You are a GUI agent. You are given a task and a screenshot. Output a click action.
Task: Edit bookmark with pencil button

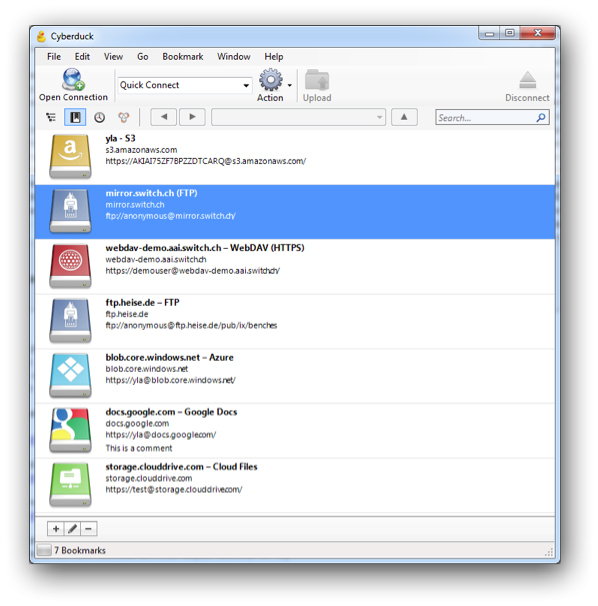tap(72, 528)
